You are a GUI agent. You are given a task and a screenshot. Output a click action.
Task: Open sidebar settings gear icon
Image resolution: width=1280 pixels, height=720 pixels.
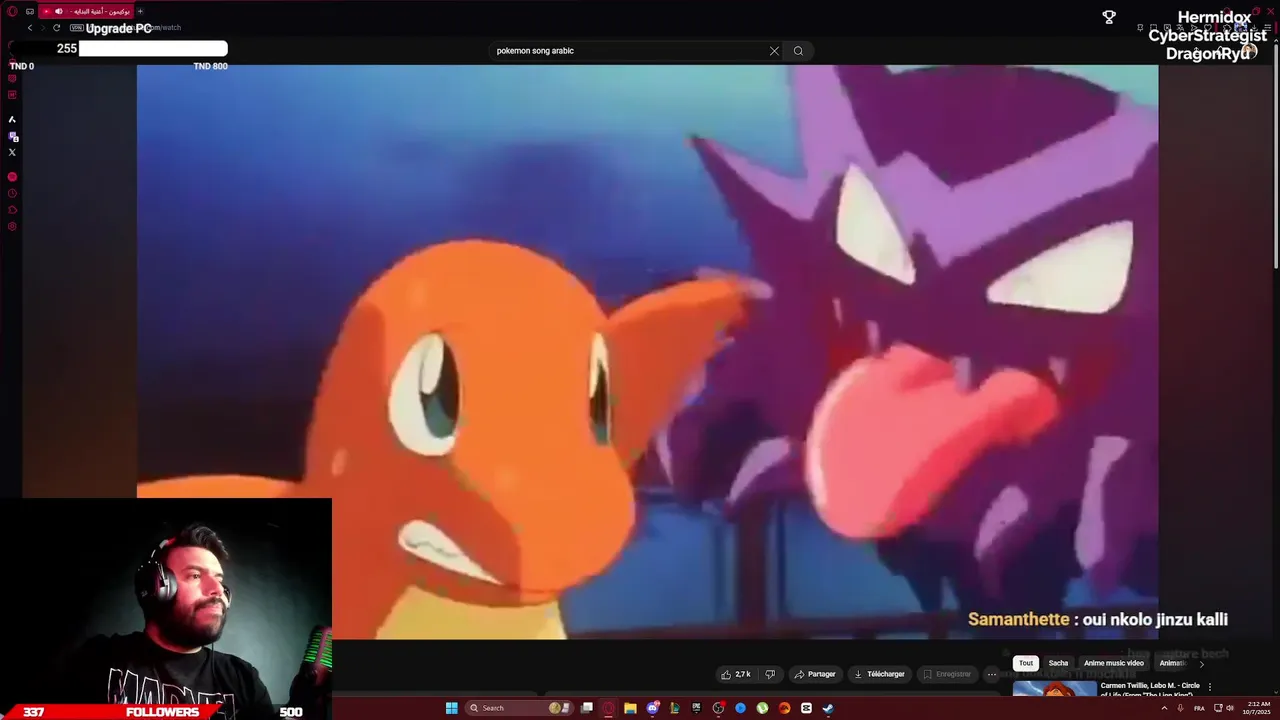coord(12,226)
